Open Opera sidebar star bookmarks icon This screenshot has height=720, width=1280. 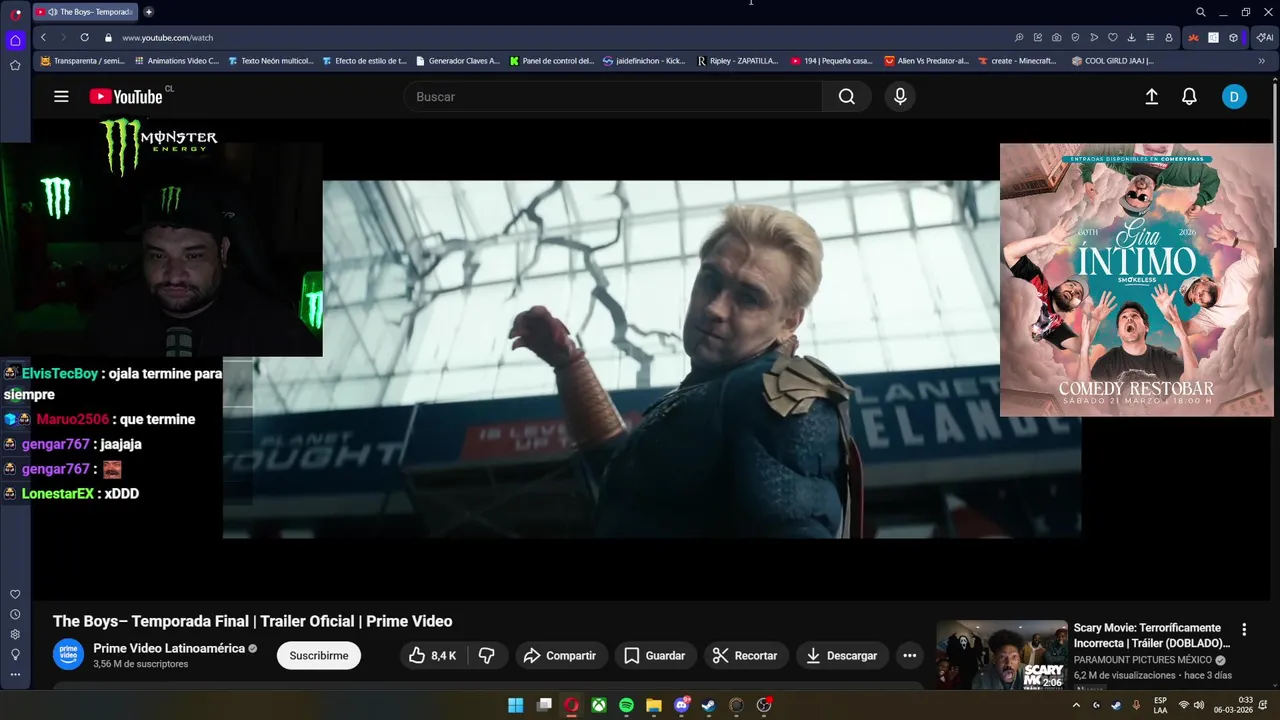point(15,65)
